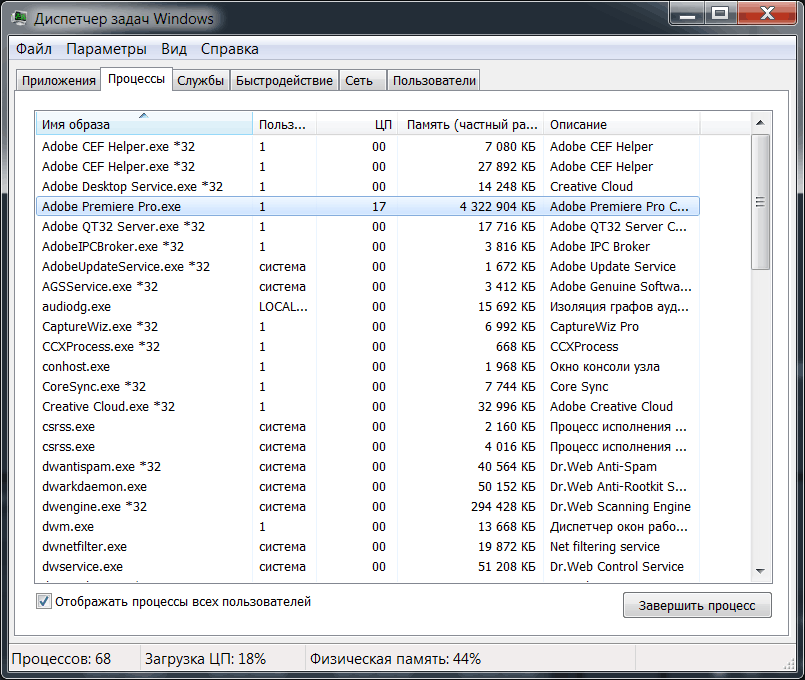The height and width of the screenshot is (680, 805).
Task: Switch to the Службы tab
Action: [201, 81]
